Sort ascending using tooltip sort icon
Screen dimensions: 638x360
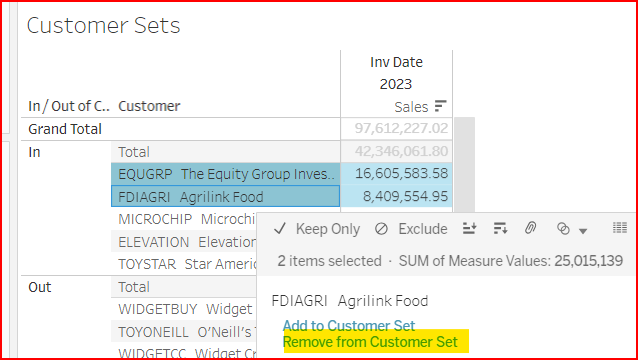tap(470, 229)
